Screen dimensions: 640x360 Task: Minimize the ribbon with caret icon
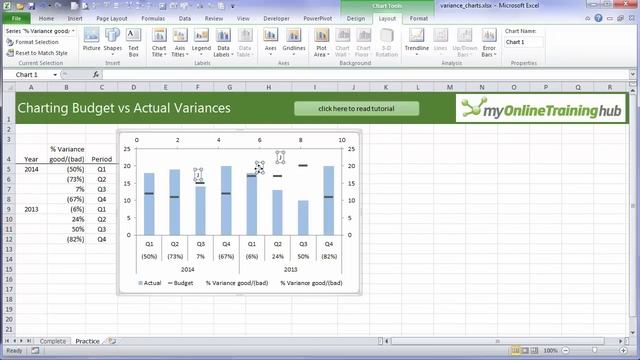(588, 18)
